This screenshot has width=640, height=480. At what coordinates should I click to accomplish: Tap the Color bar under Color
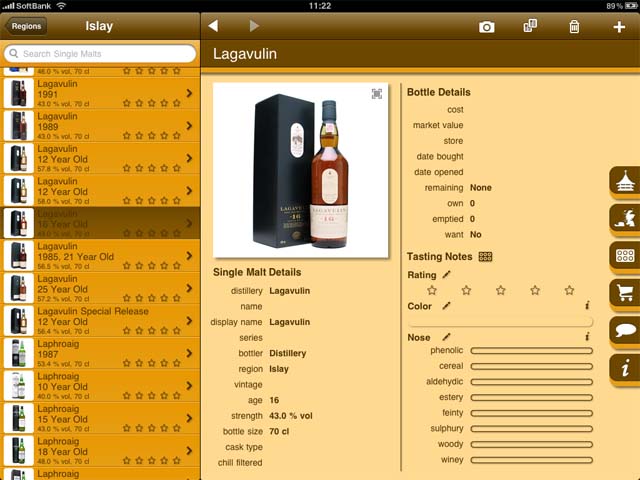point(500,322)
